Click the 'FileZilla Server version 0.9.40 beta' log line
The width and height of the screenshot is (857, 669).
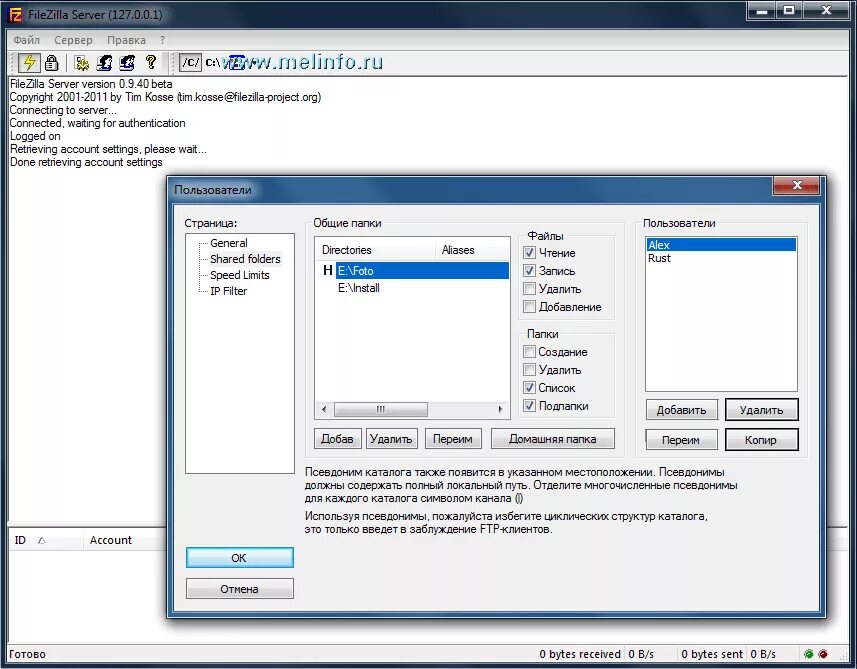pyautogui.click(x=91, y=84)
